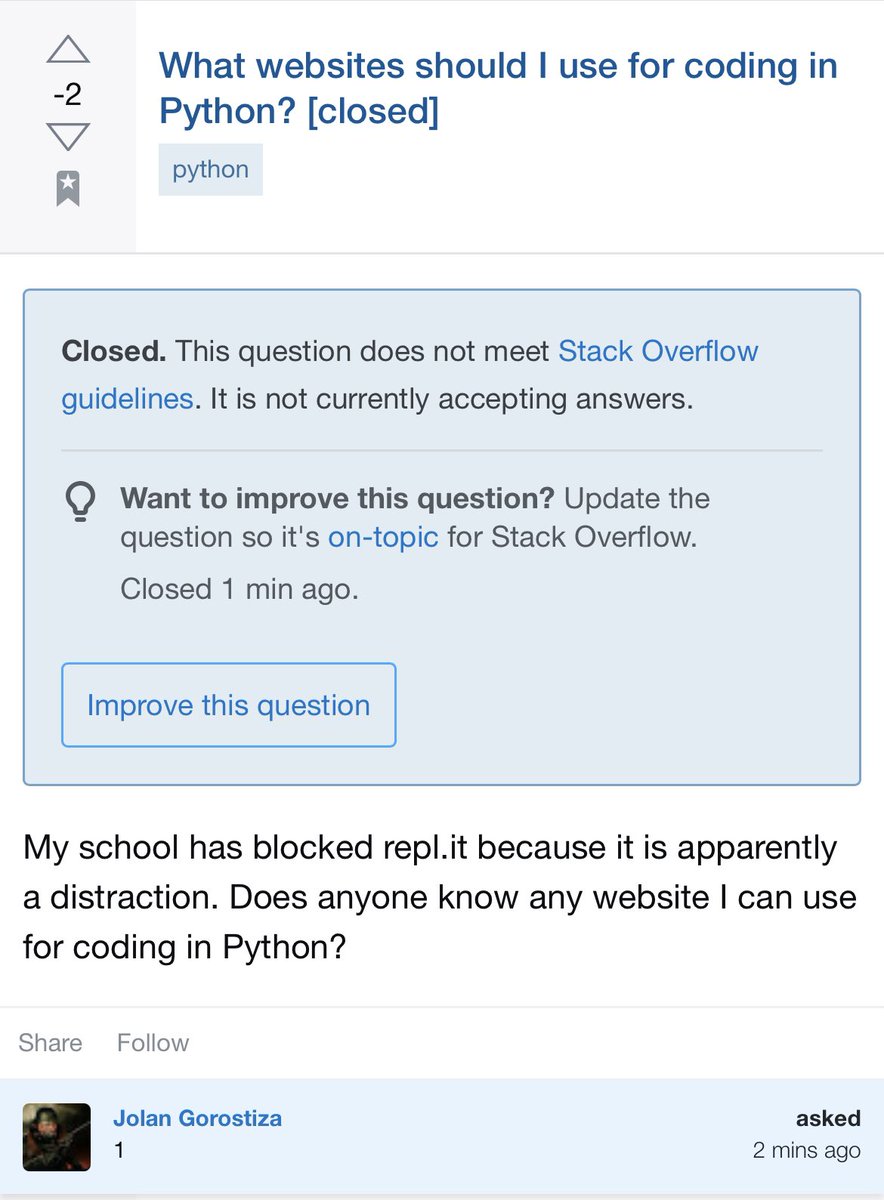
Task: Click the "2 mins ago" timestamp
Action: [806, 1150]
